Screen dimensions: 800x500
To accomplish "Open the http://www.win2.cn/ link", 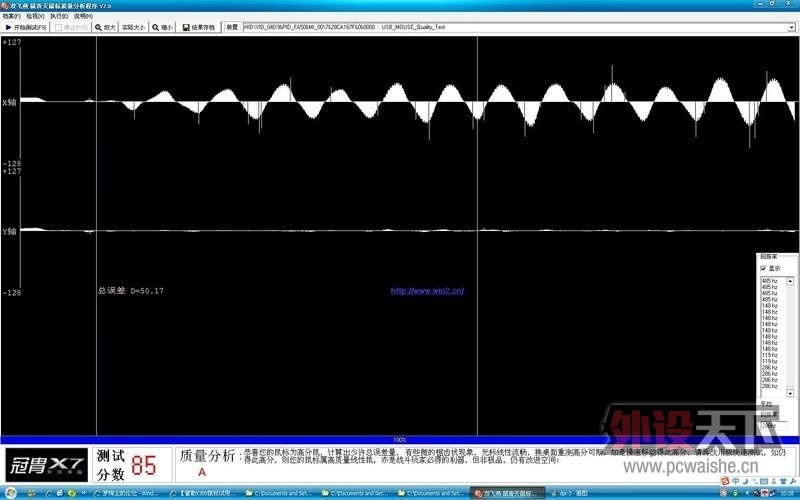I will (x=427, y=291).
